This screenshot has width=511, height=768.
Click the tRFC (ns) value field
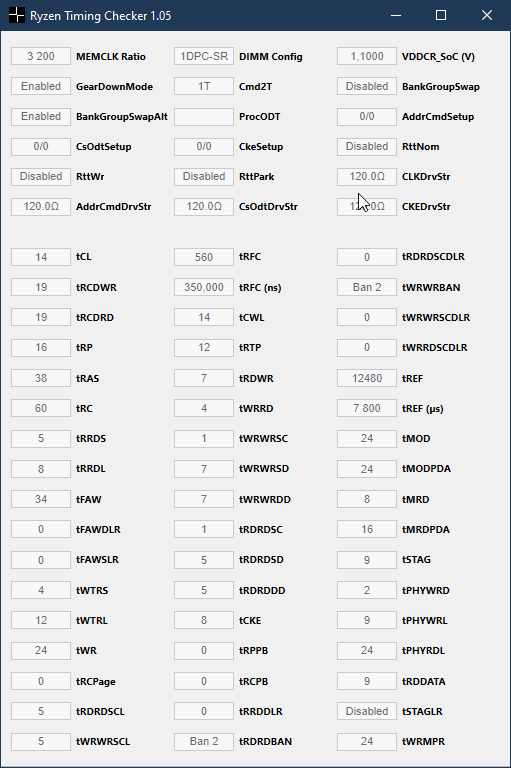[204, 287]
